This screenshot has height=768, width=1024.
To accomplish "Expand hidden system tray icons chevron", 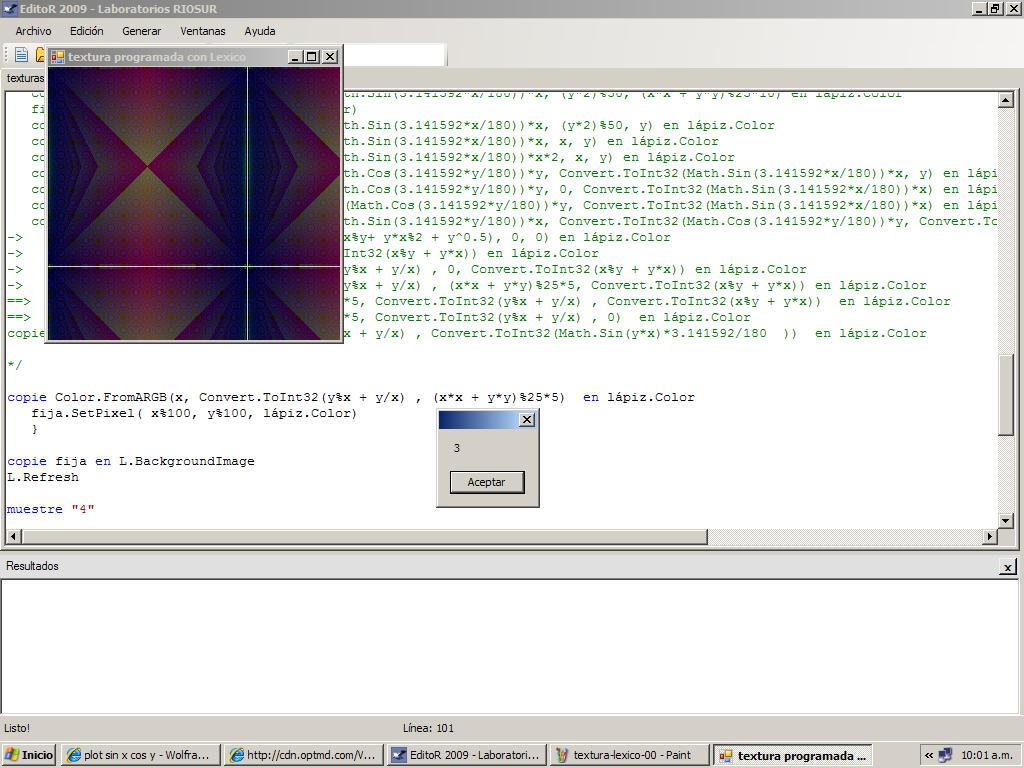I will [929, 755].
